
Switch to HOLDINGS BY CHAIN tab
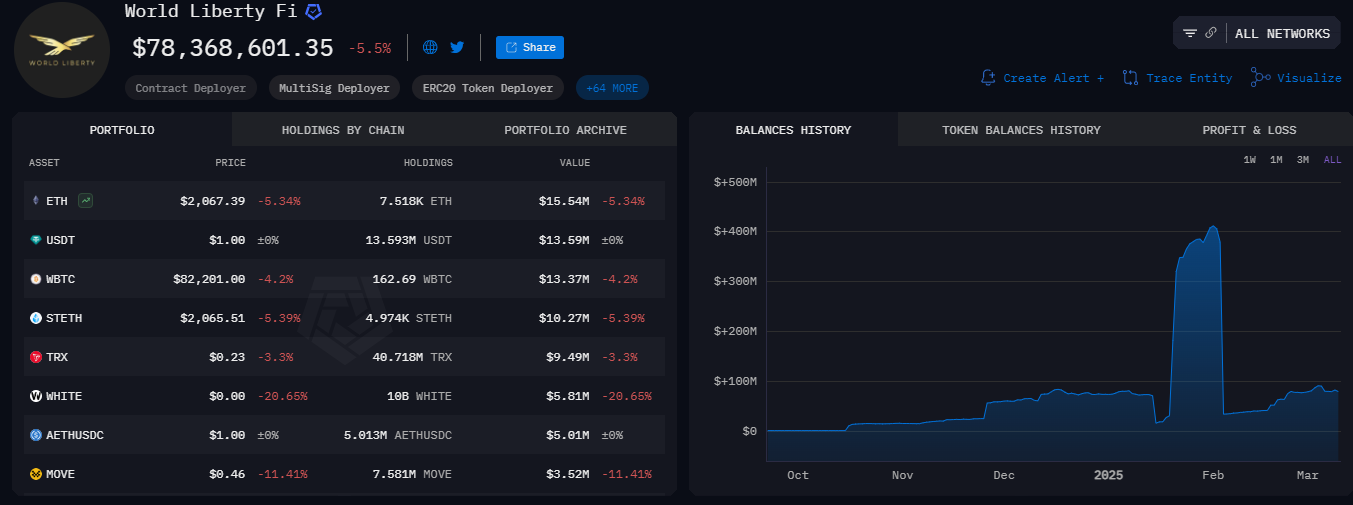point(343,130)
